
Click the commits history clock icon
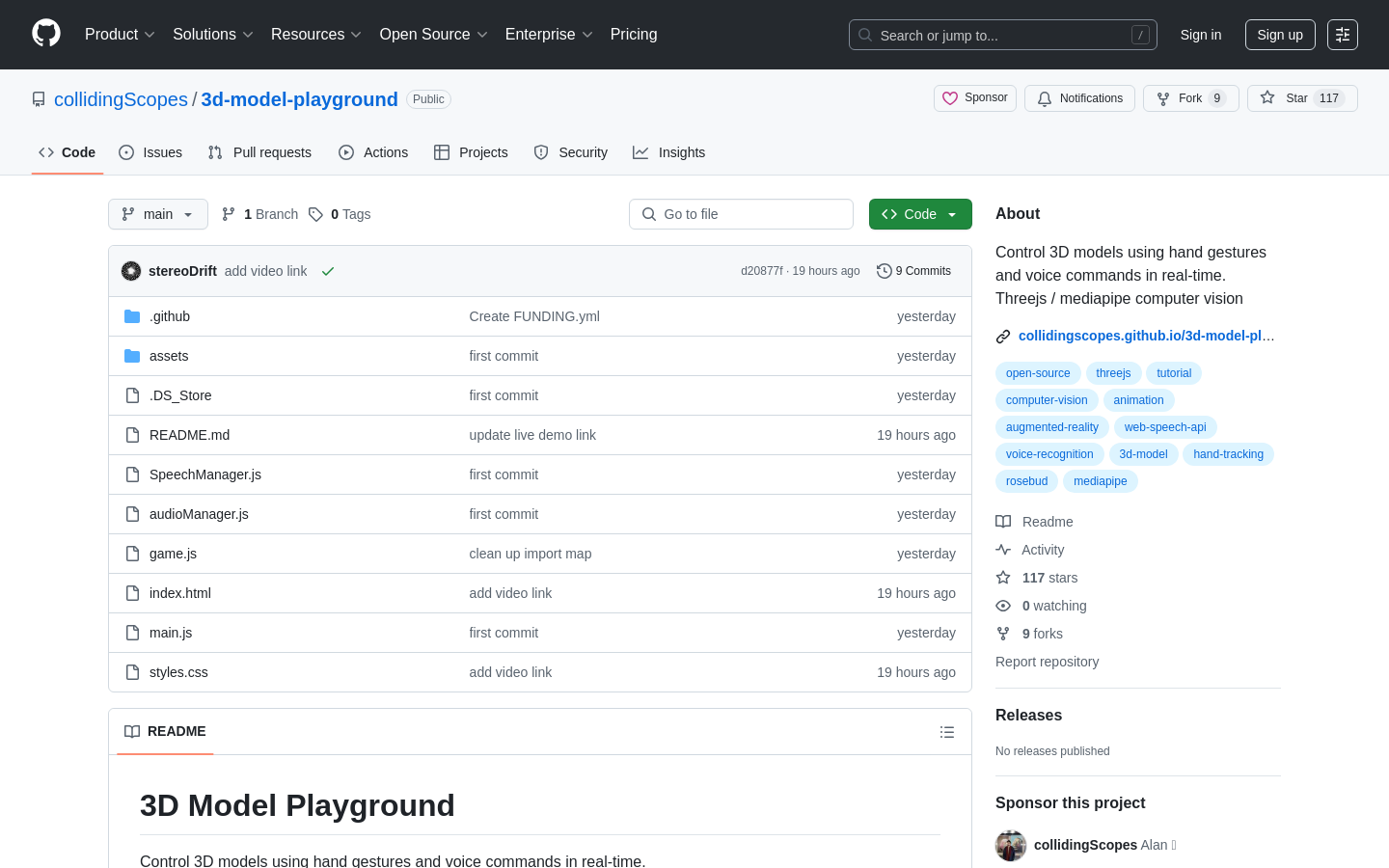coord(884,271)
